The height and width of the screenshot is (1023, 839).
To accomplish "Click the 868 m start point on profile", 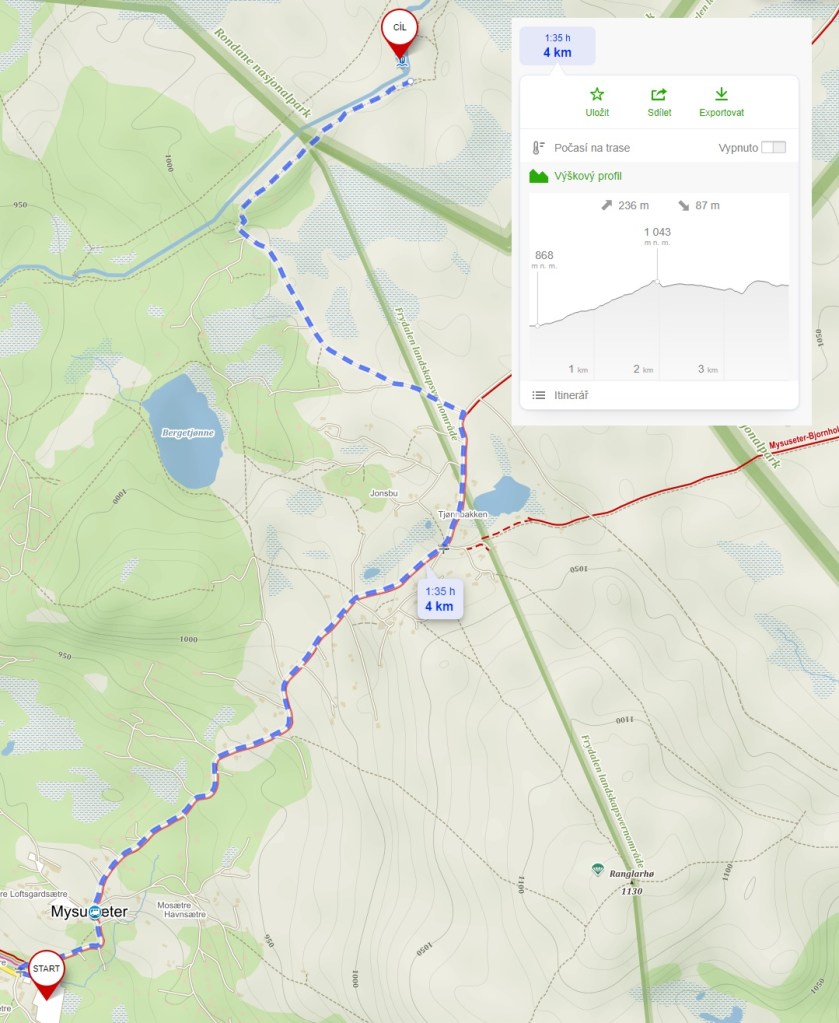I will coord(537,325).
